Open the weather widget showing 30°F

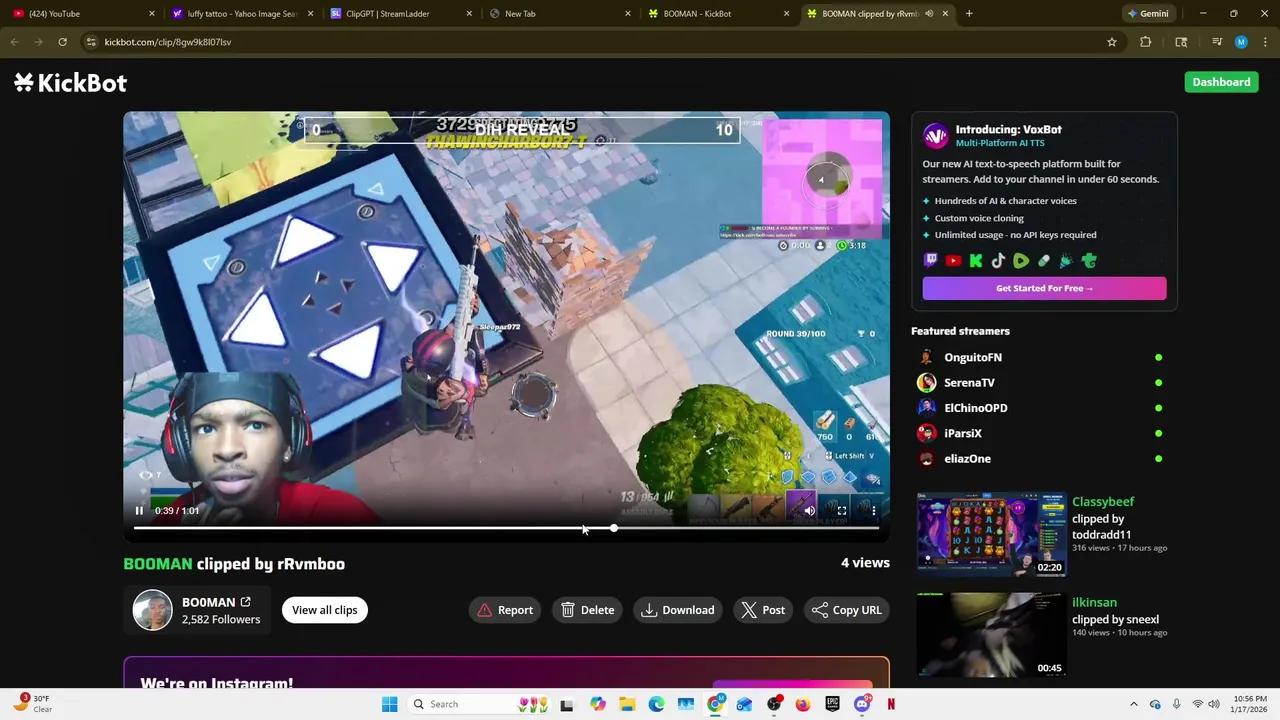[32, 704]
